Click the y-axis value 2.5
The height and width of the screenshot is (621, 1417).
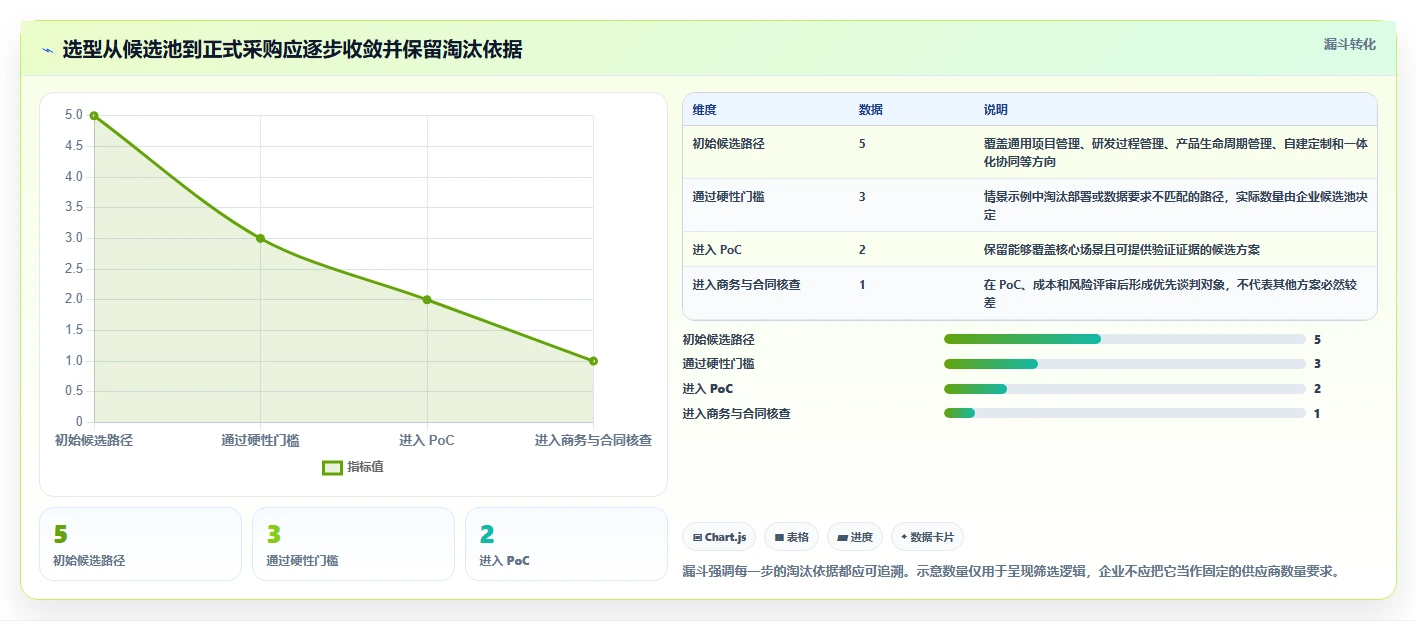(x=74, y=269)
